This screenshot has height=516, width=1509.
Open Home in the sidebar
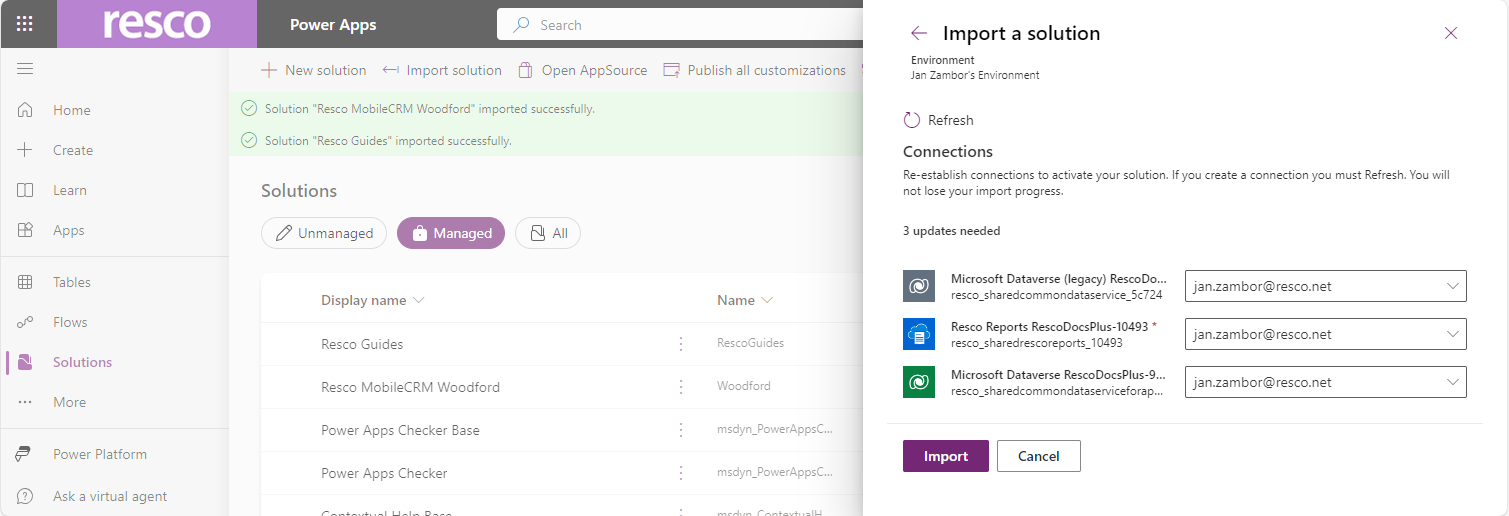[72, 110]
